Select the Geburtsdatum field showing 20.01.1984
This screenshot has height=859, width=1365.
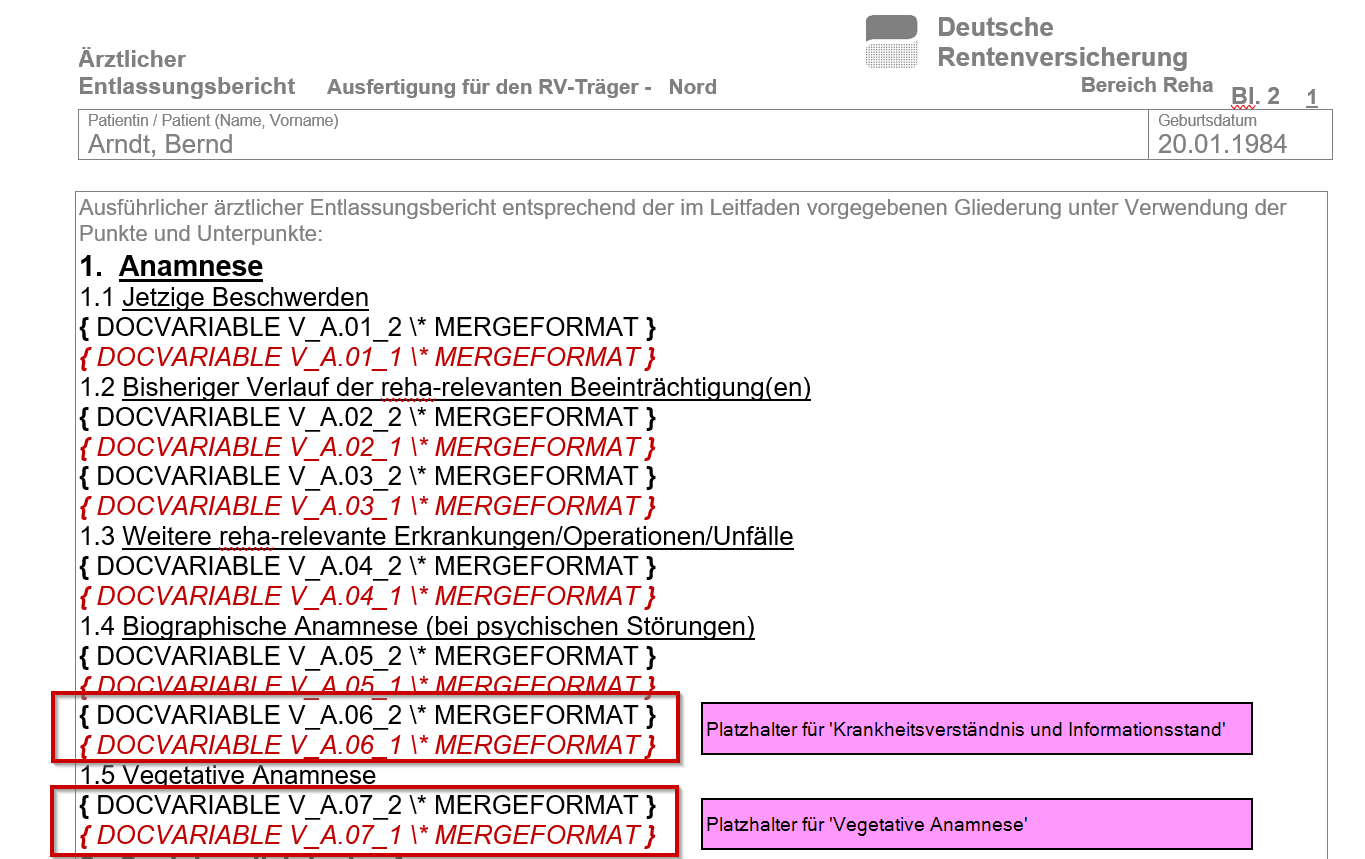(1222, 144)
